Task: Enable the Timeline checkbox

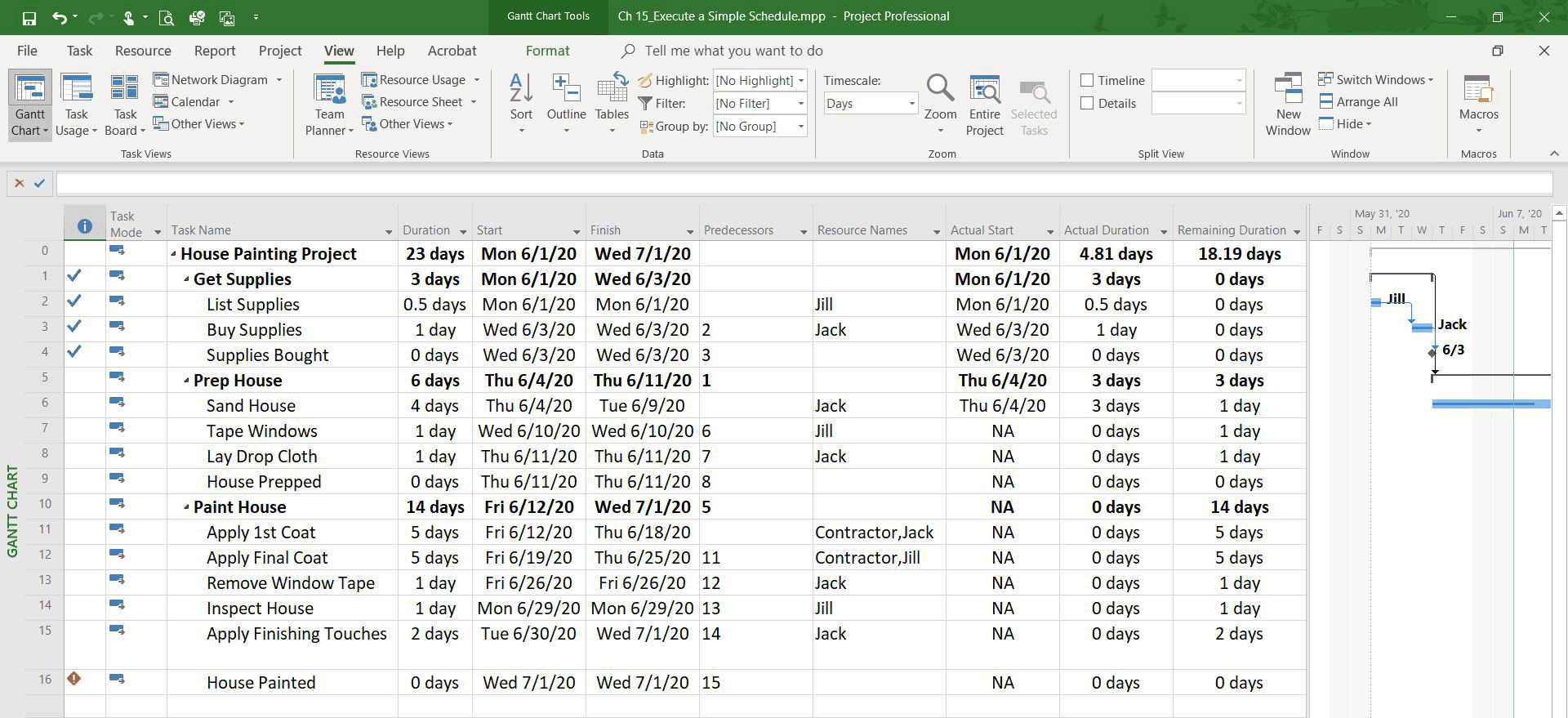Action: point(1087,80)
